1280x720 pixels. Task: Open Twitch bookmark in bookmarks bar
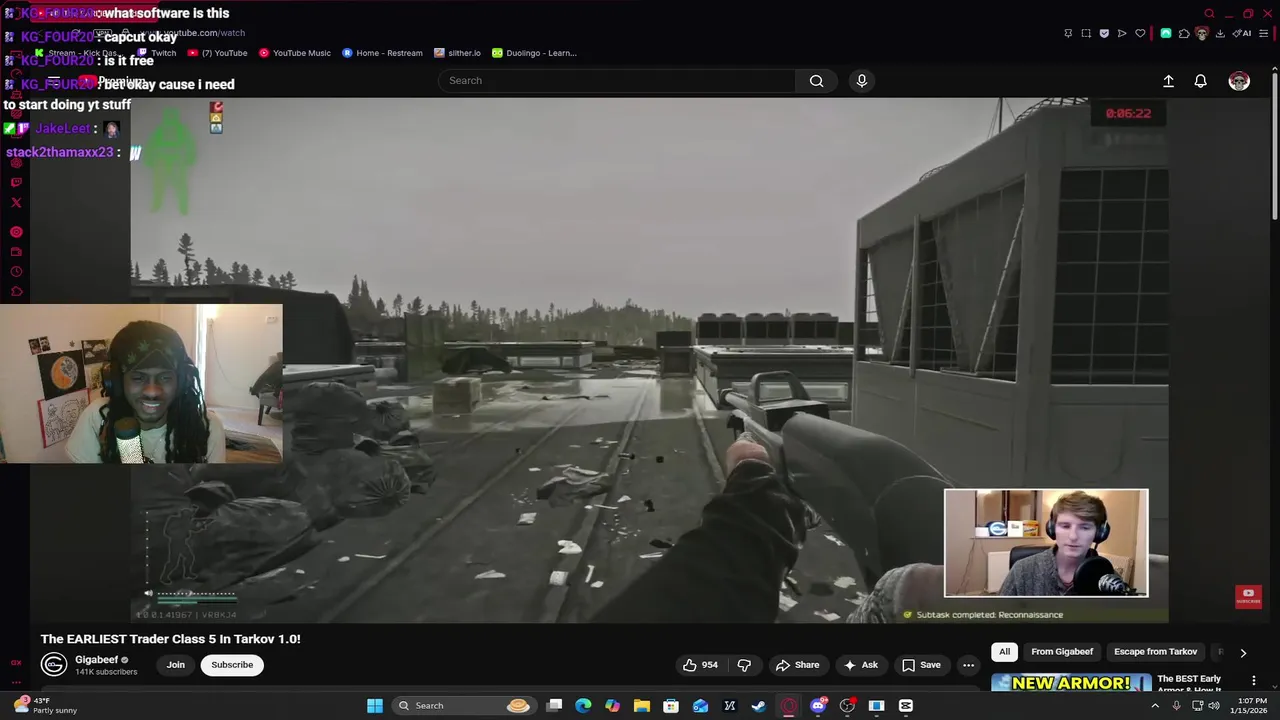(x=156, y=53)
